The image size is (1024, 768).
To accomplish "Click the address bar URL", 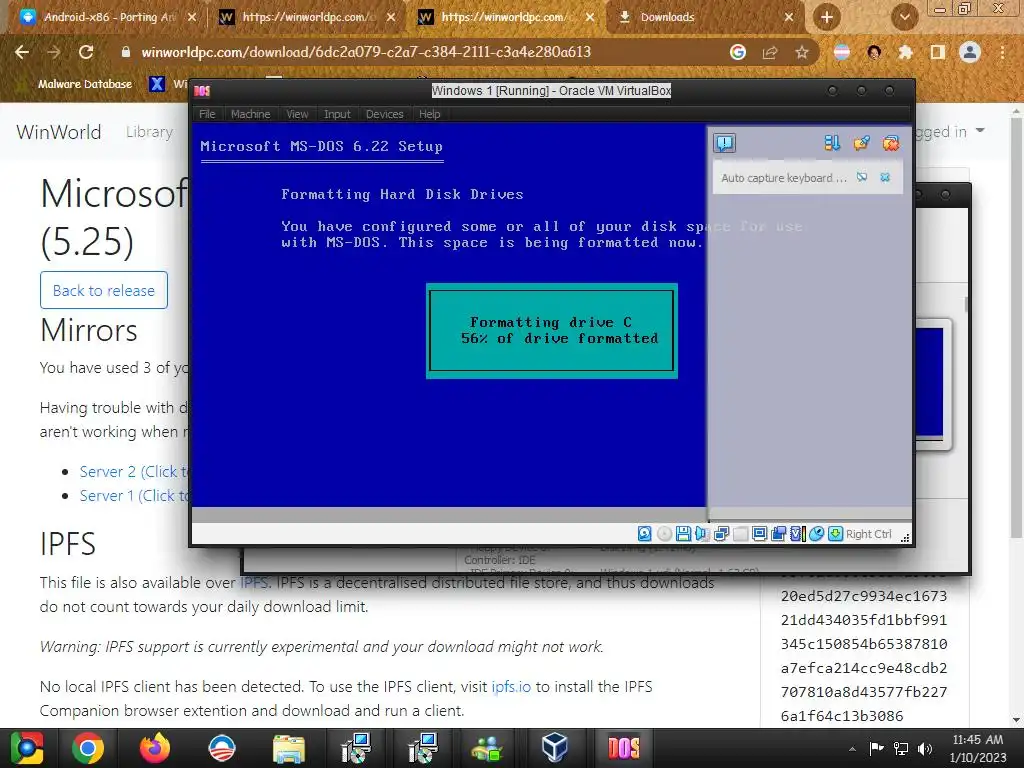I will tap(366, 52).
